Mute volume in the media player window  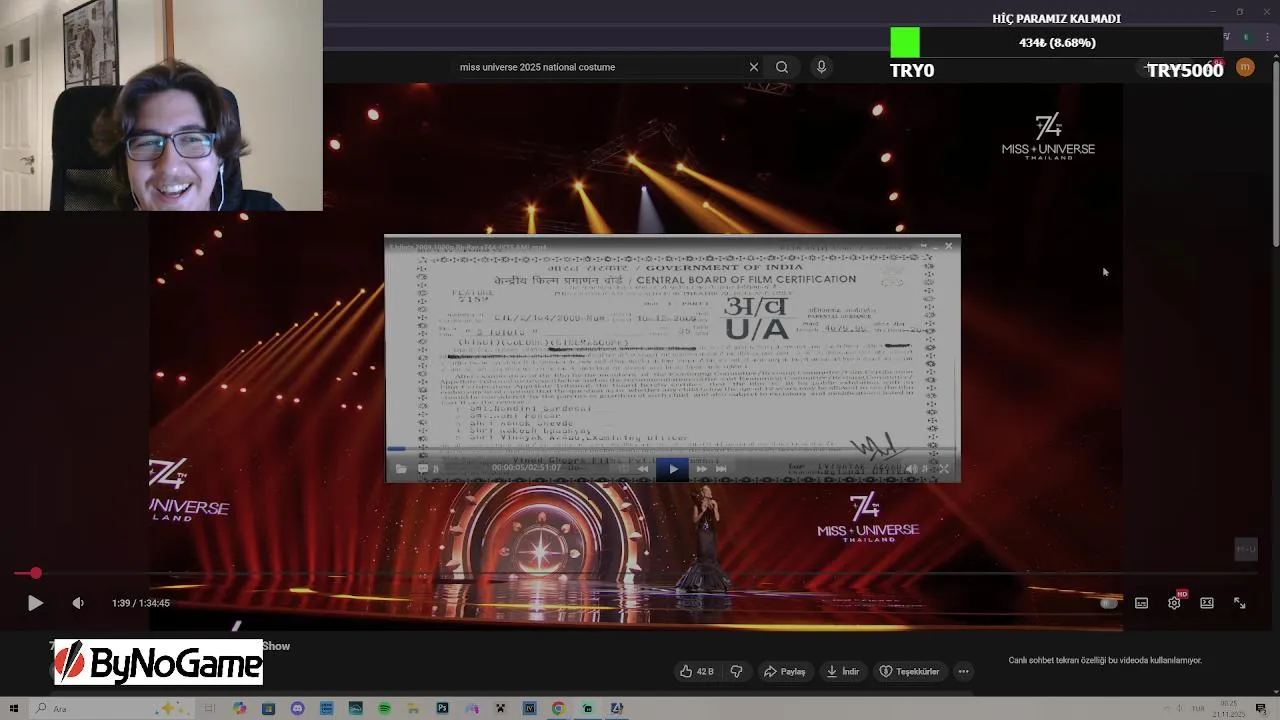[x=911, y=469]
